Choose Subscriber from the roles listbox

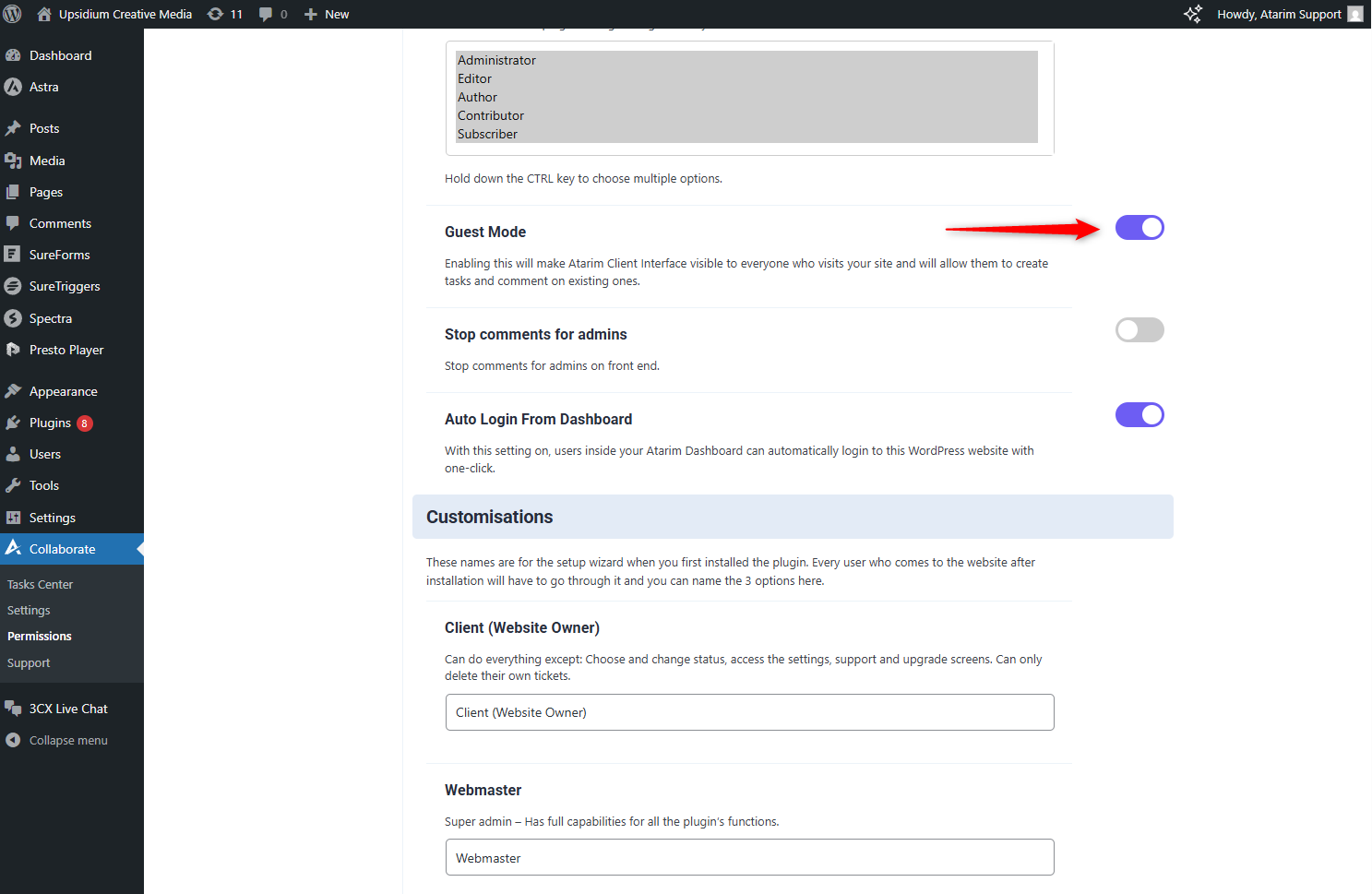point(487,134)
